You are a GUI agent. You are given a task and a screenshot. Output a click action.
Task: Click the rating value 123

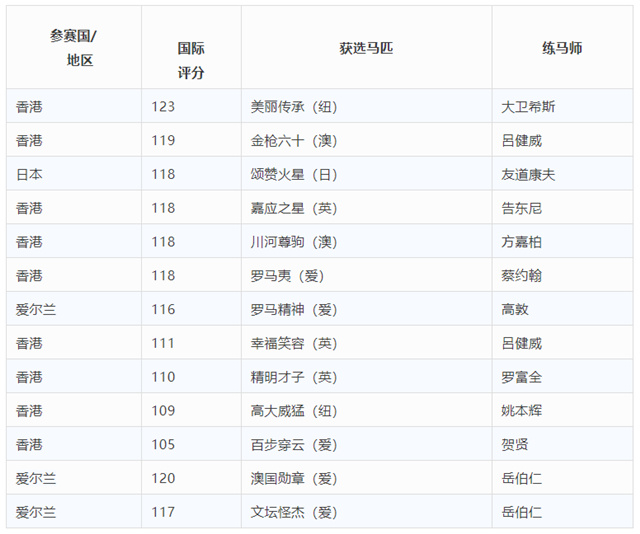coord(163,106)
